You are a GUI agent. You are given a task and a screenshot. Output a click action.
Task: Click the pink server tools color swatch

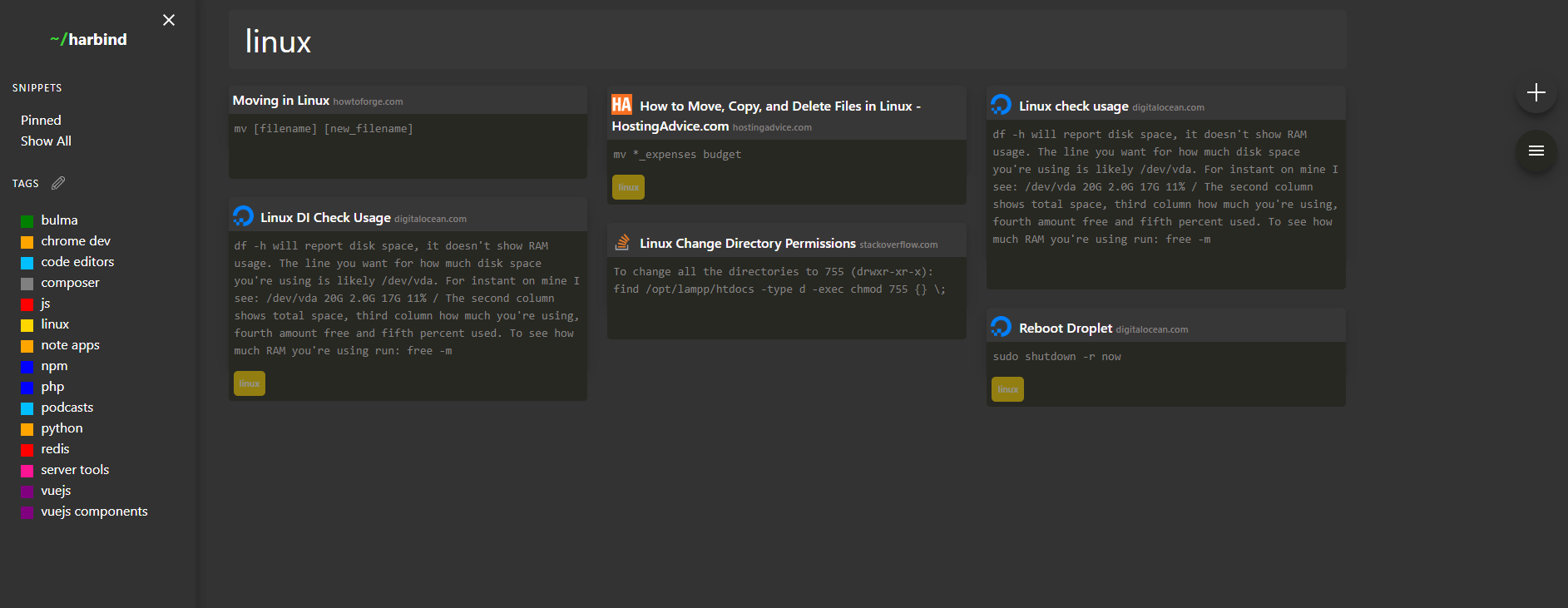click(27, 471)
